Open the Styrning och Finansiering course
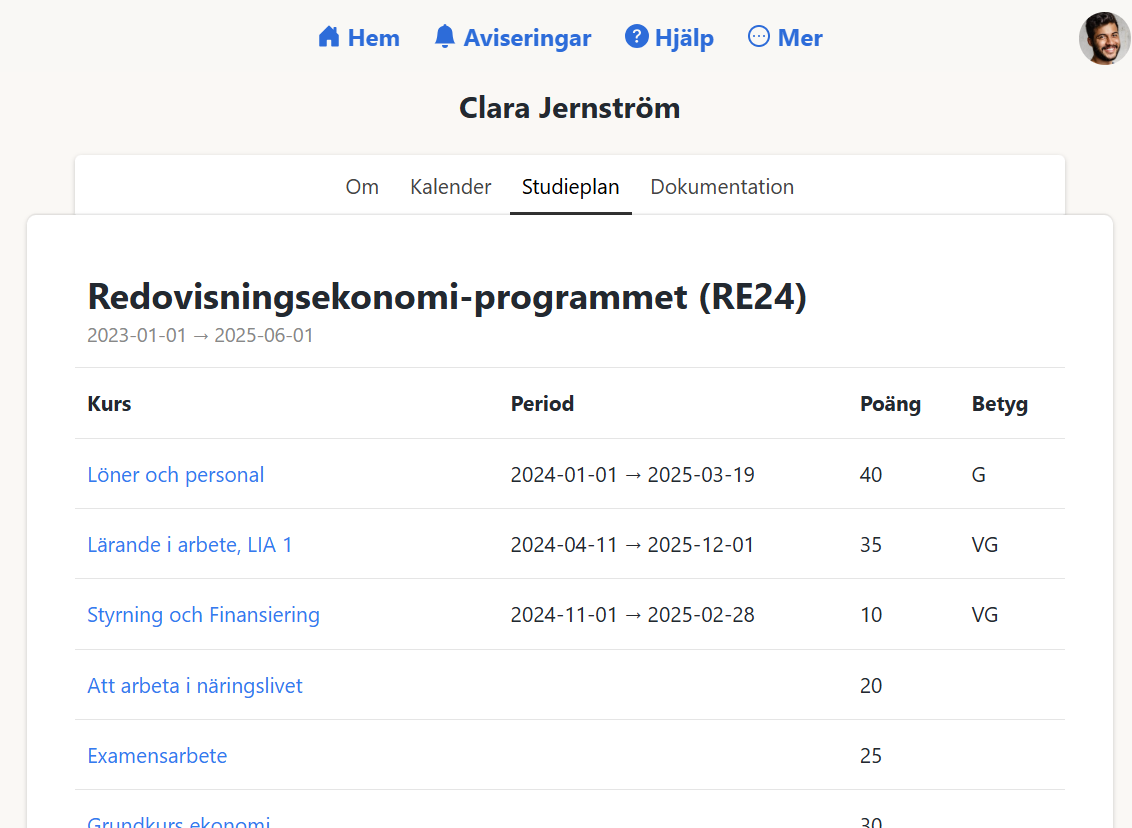The image size is (1132, 828). [203, 615]
